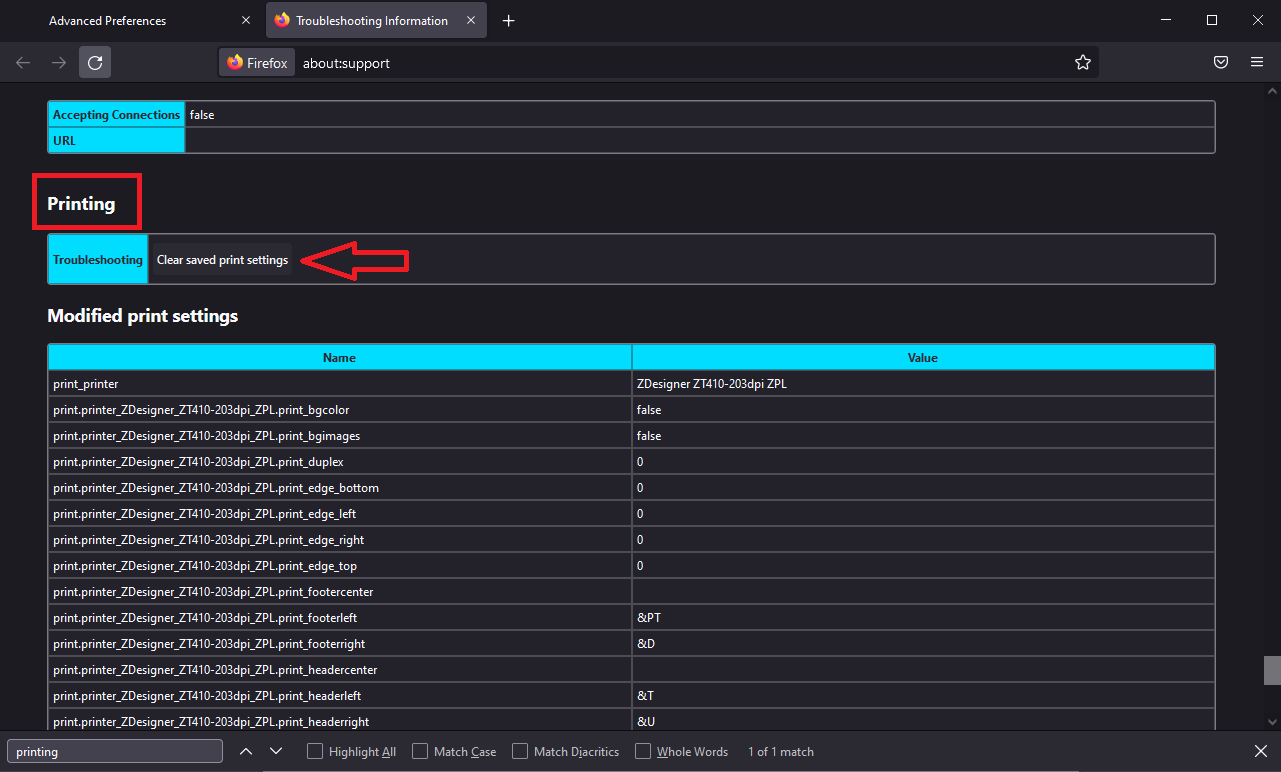Close the find bar

point(1261,752)
